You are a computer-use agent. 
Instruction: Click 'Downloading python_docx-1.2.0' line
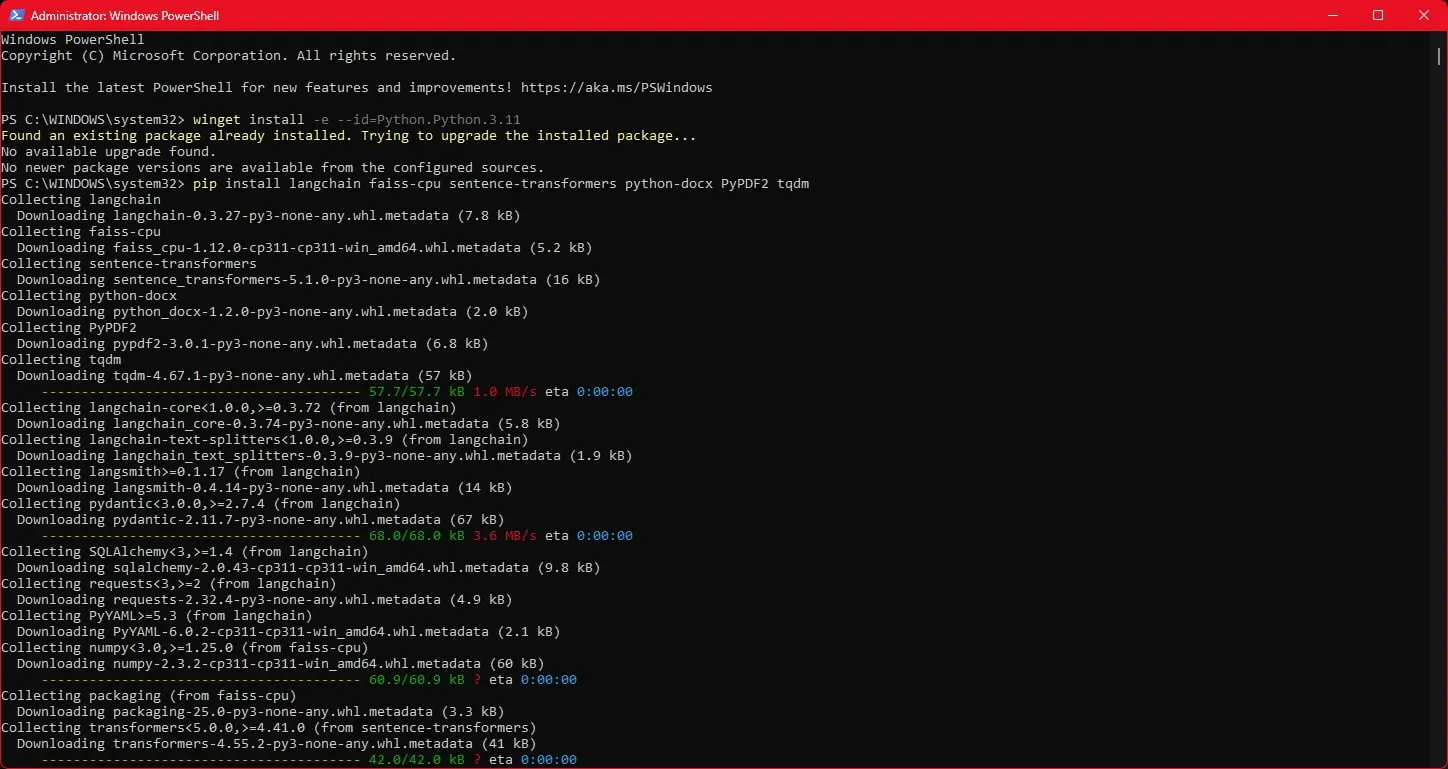tap(273, 312)
